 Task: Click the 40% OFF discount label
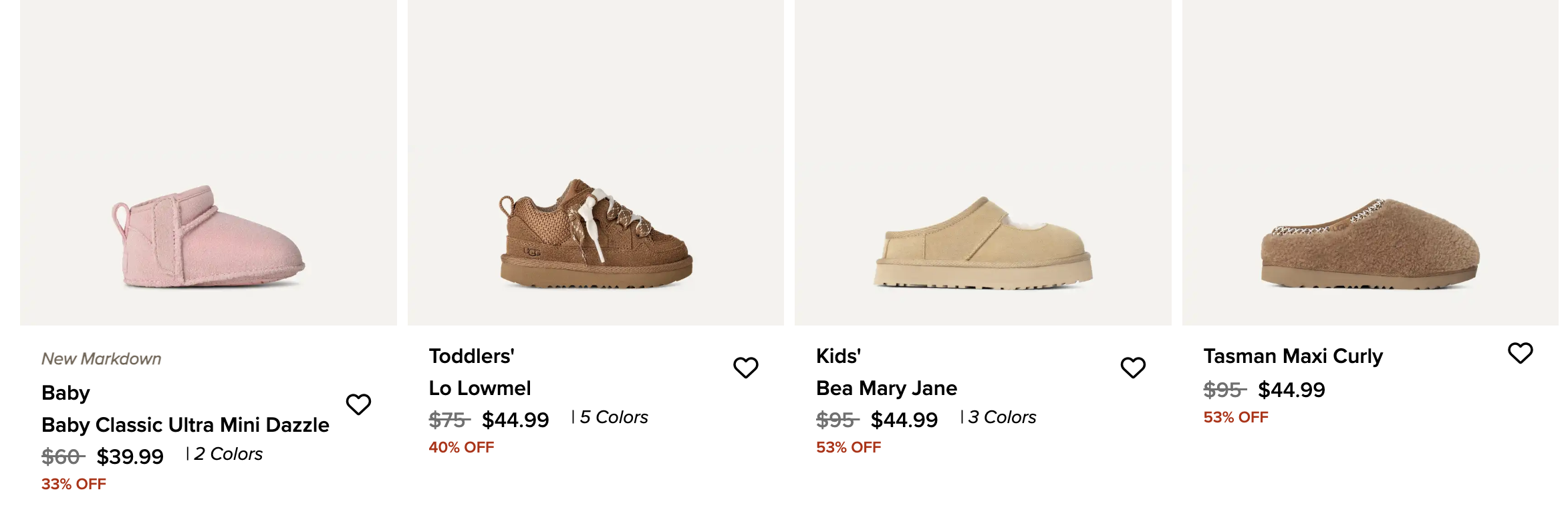click(461, 447)
